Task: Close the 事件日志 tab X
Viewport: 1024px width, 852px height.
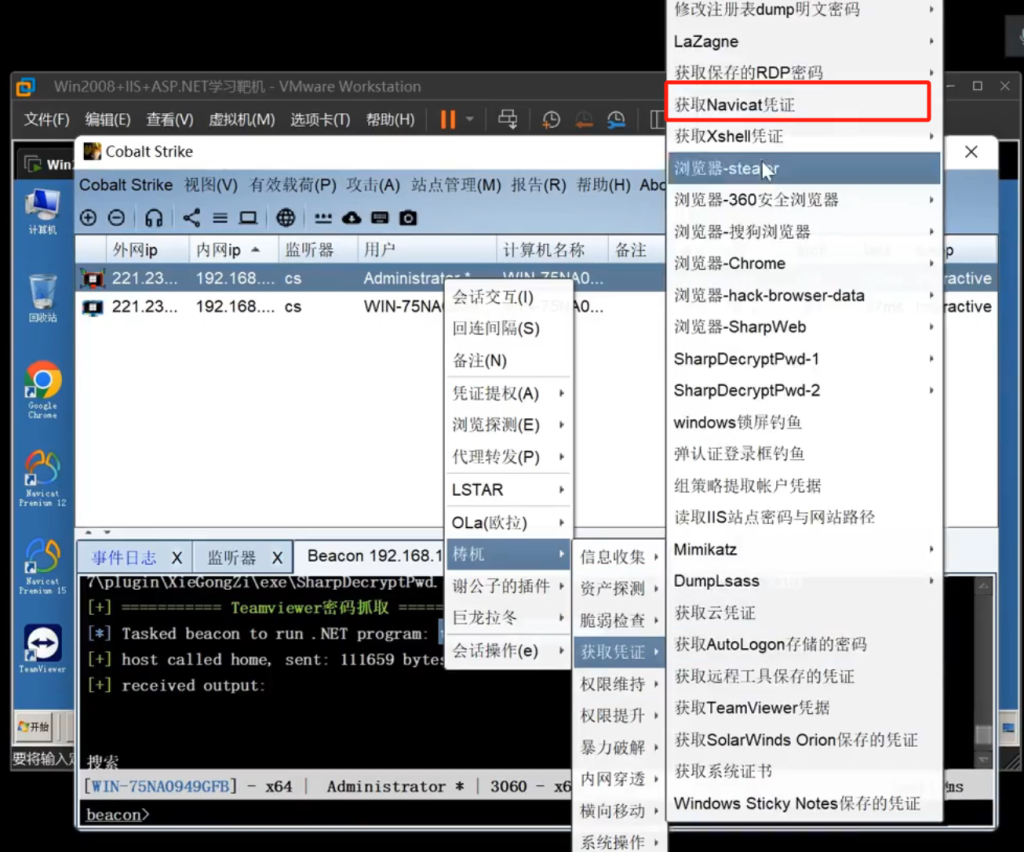Action: click(177, 558)
